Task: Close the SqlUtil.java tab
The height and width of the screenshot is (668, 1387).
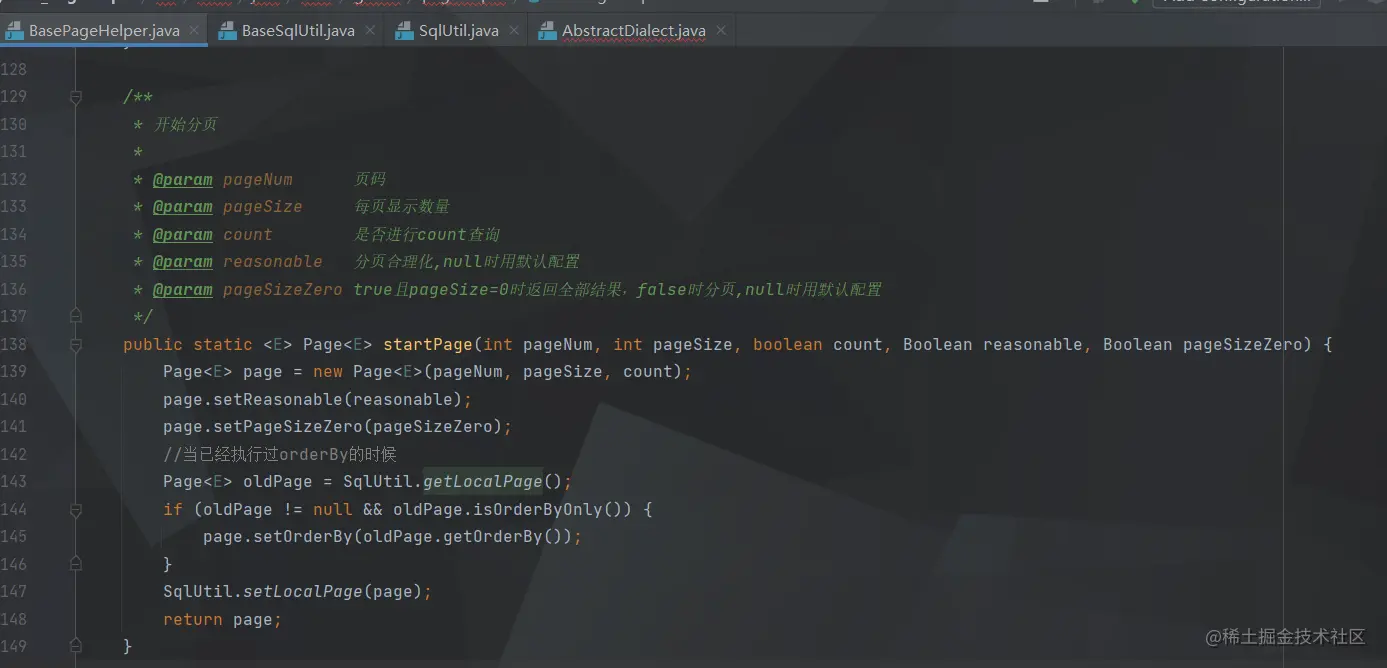Action: (513, 31)
